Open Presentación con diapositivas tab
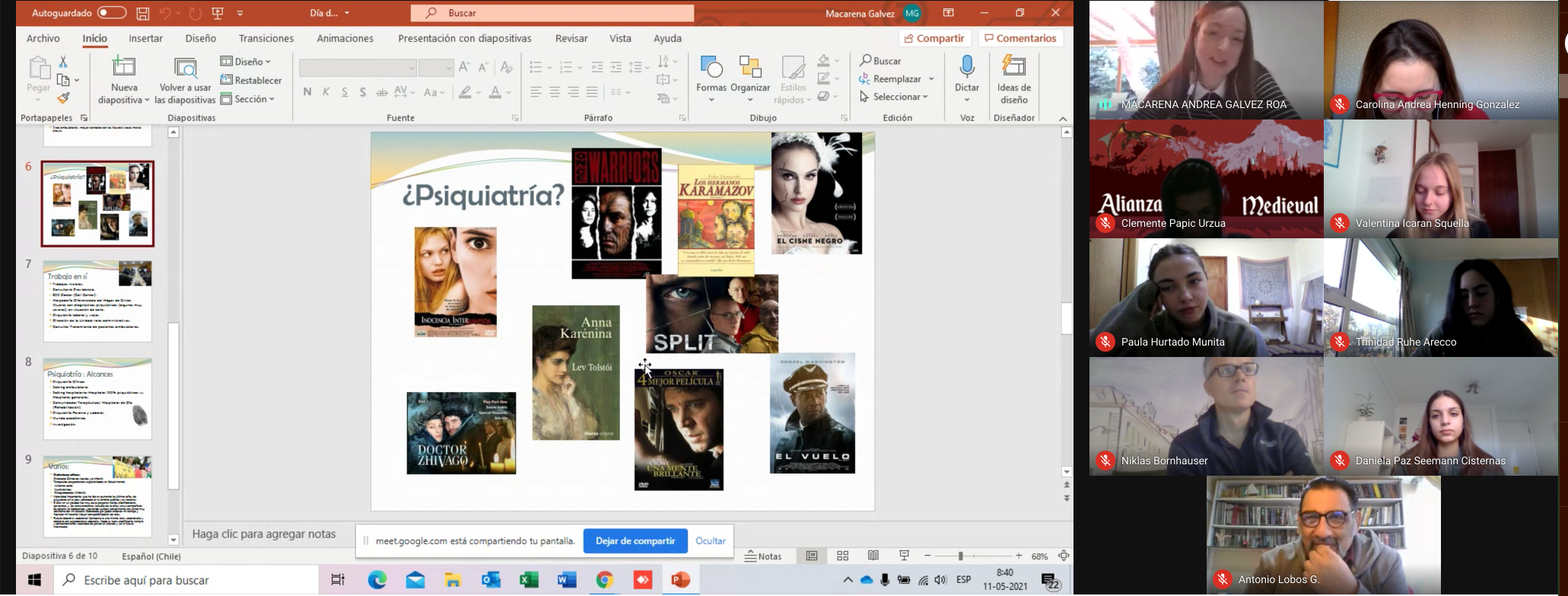Image resolution: width=1568 pixels, height=596 pixels. tap(465, 38)
